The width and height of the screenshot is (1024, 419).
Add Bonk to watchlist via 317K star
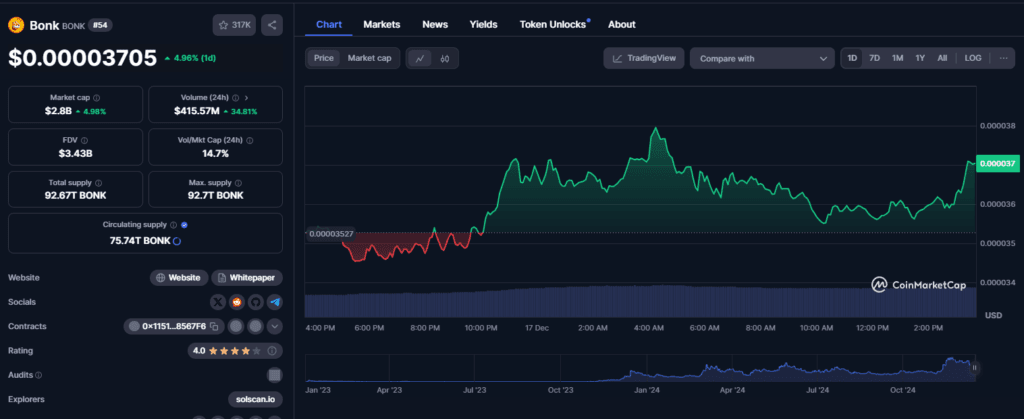click(x=234, y=25)
